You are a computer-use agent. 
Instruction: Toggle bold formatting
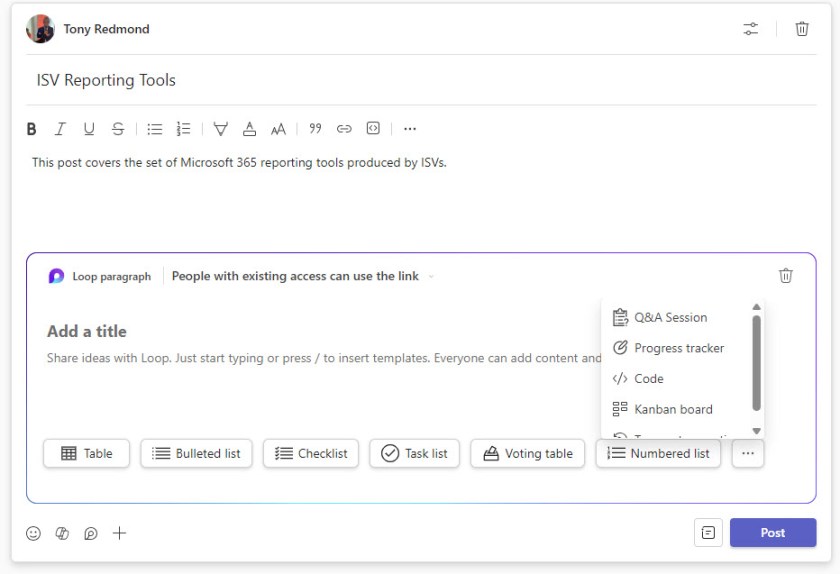(32, 129)
